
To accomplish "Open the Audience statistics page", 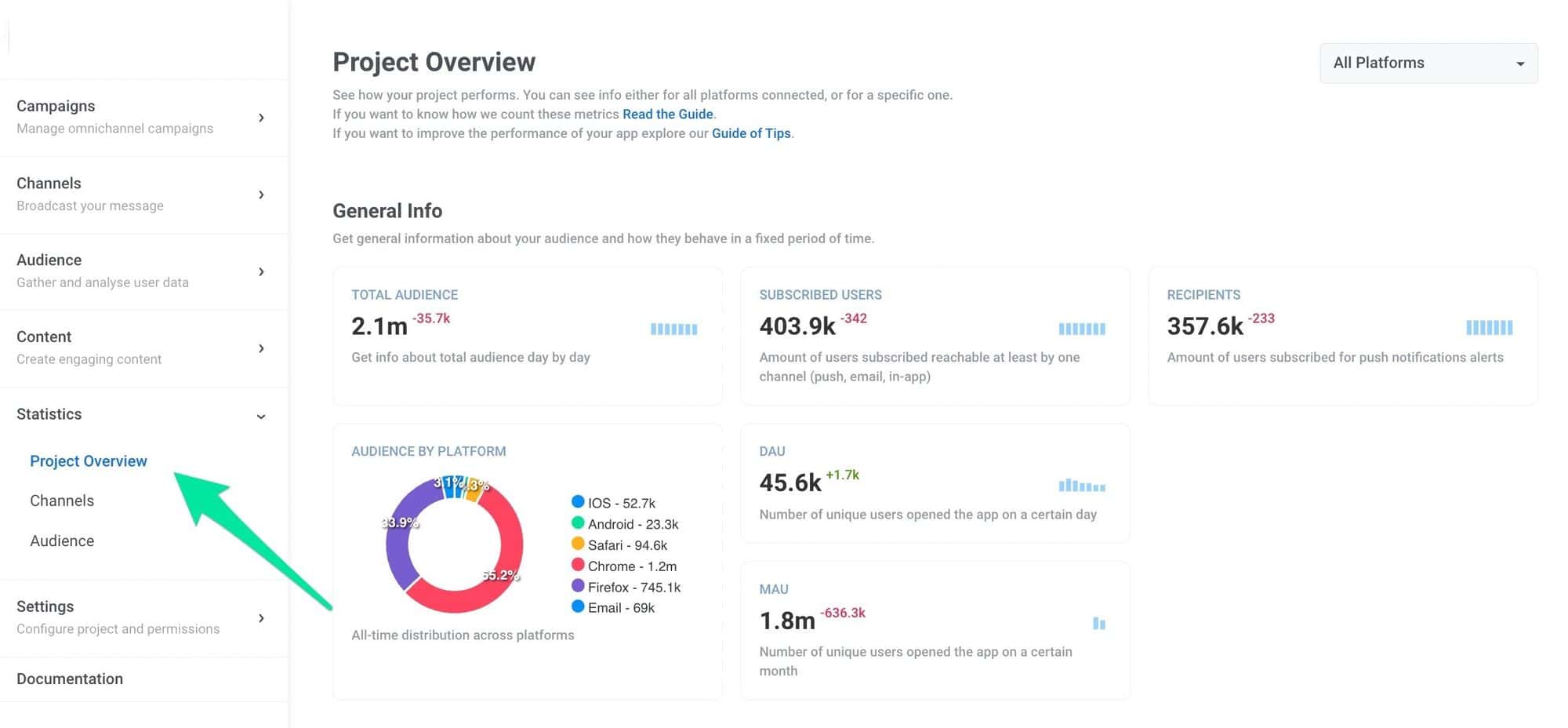I will [x=62, y=541].
